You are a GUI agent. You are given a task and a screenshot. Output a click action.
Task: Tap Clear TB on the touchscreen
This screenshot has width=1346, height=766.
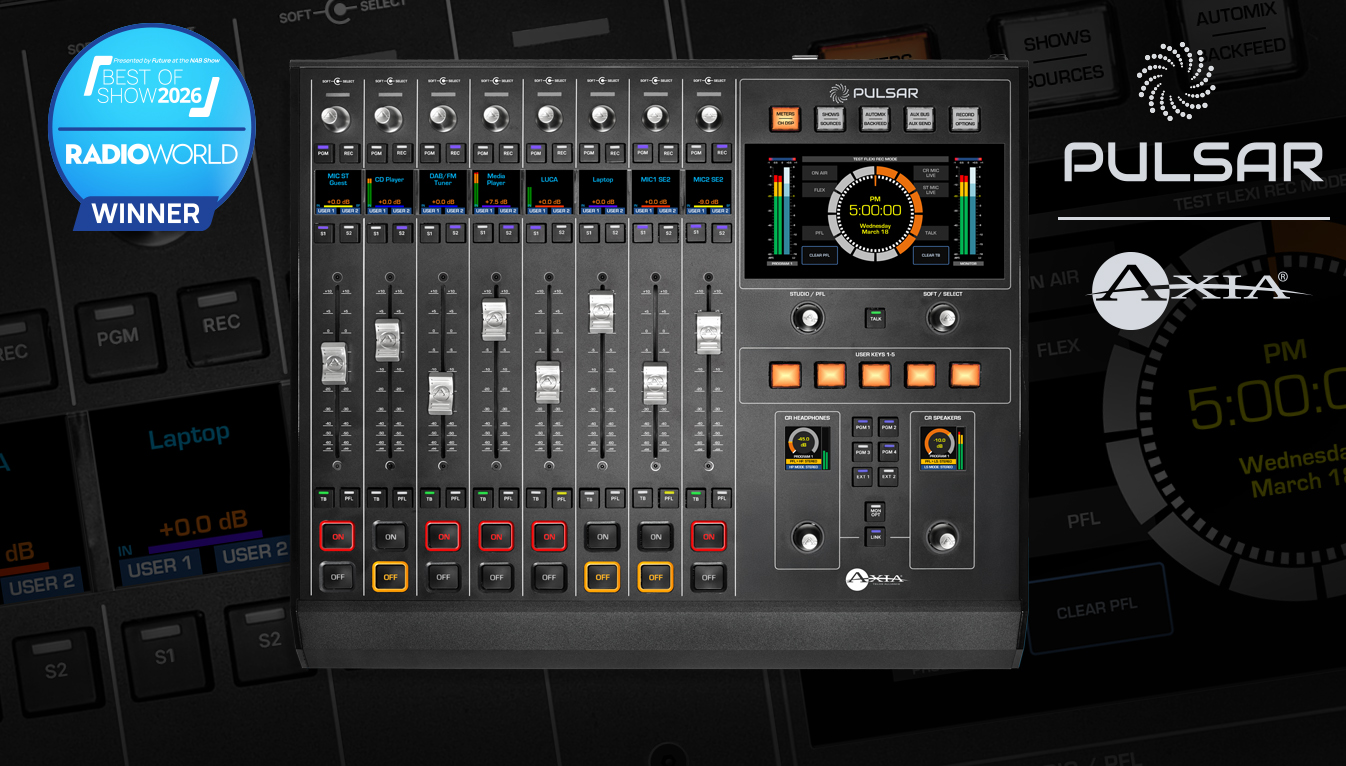pyautogui.click(x=930, y=255)
